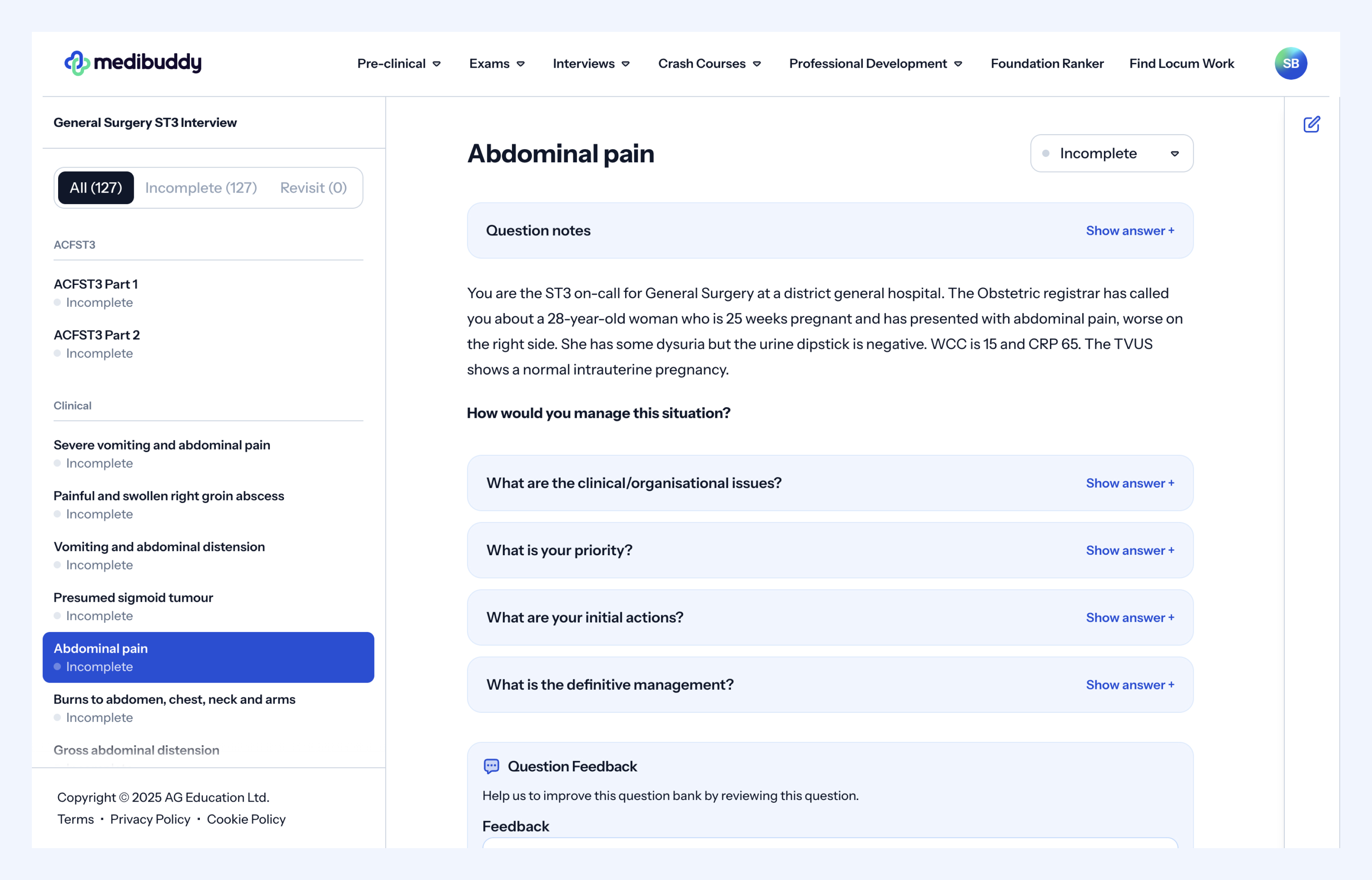Click the Question Feedback chat bubble icon
The height and width of the screenshot is (880, 1372).
pyautogui.click(x=491, y=766)
